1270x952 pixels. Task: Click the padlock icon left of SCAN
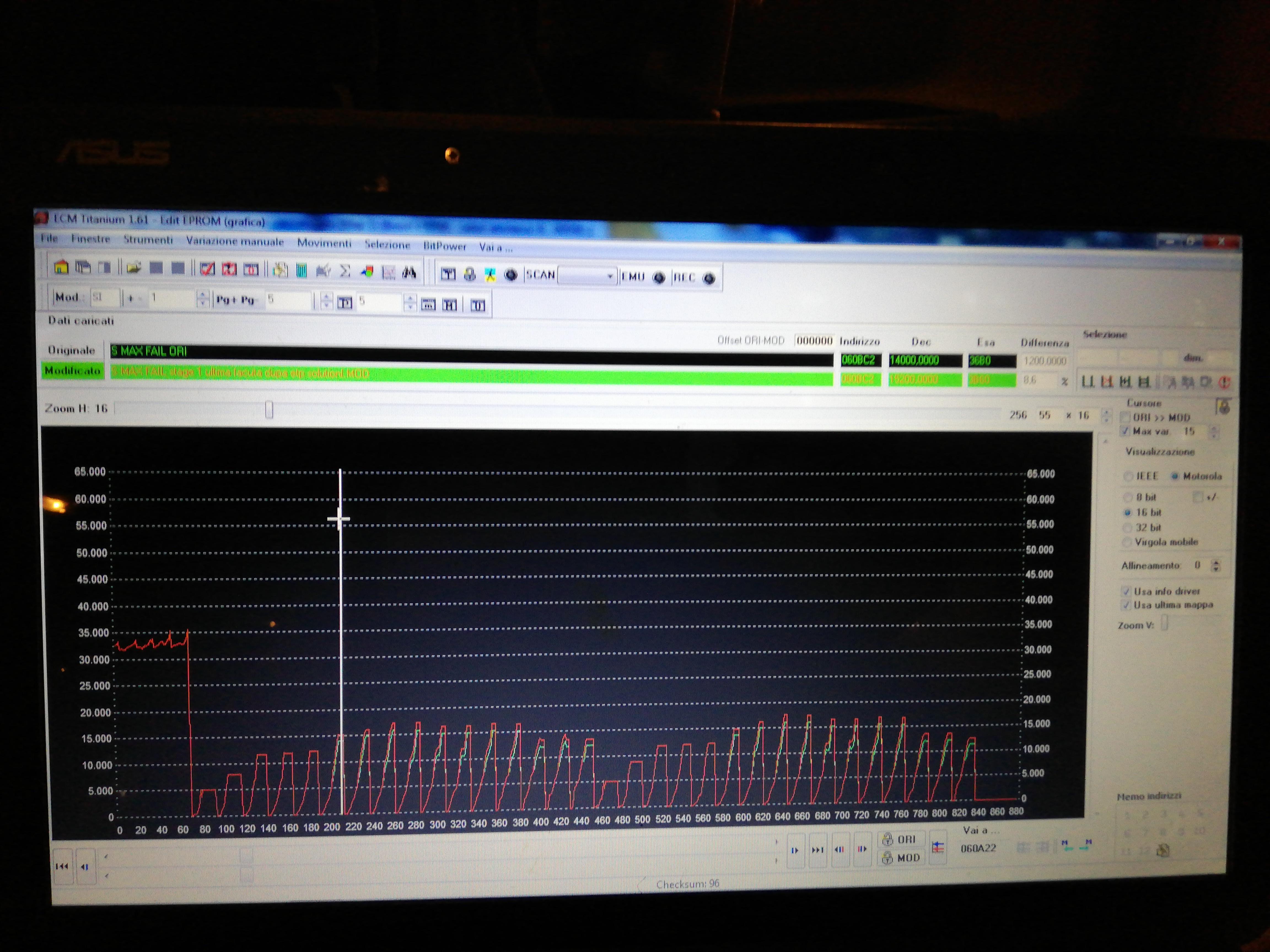click(470, 274)
